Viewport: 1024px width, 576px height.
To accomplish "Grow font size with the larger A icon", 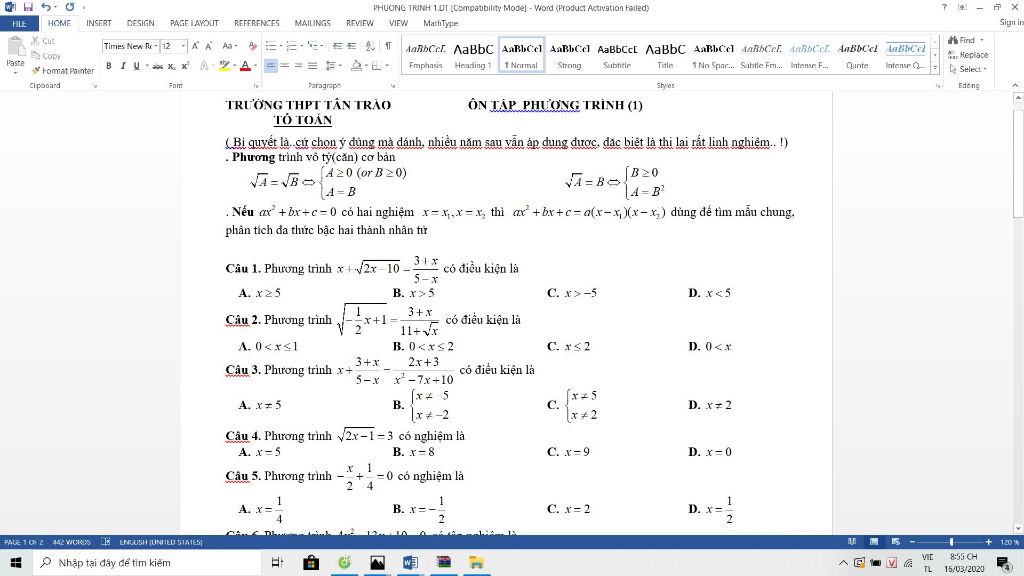I will pyautogui.click(x=195, y=46).
